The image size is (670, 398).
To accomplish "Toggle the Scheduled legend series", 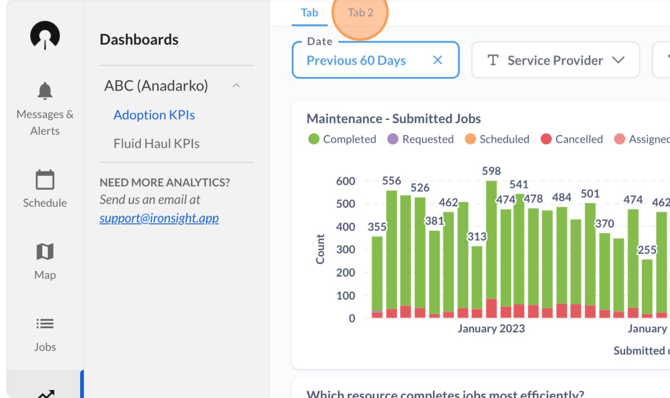I will 497,139.
